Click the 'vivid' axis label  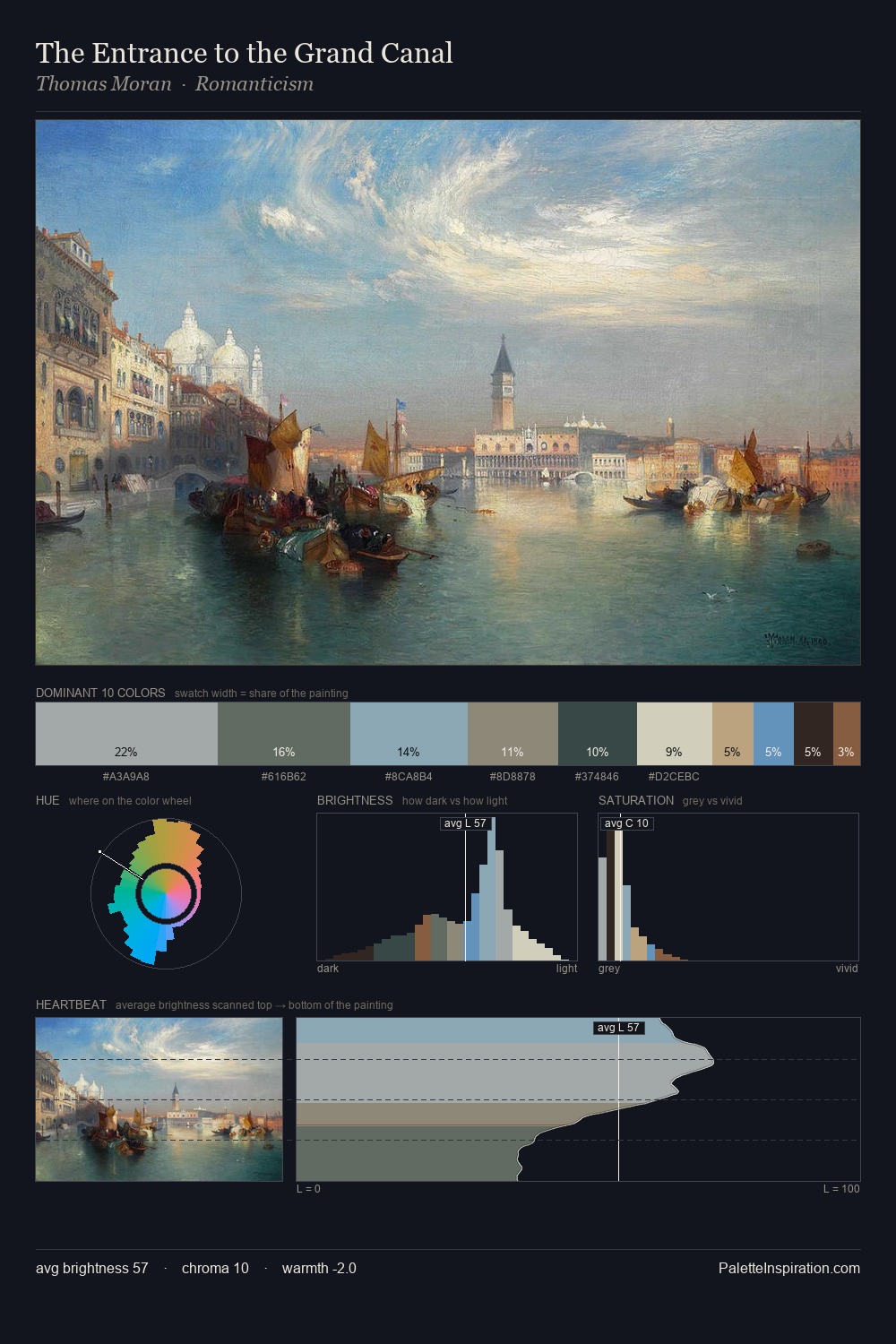pyautogui.click(x=847, y=969)
